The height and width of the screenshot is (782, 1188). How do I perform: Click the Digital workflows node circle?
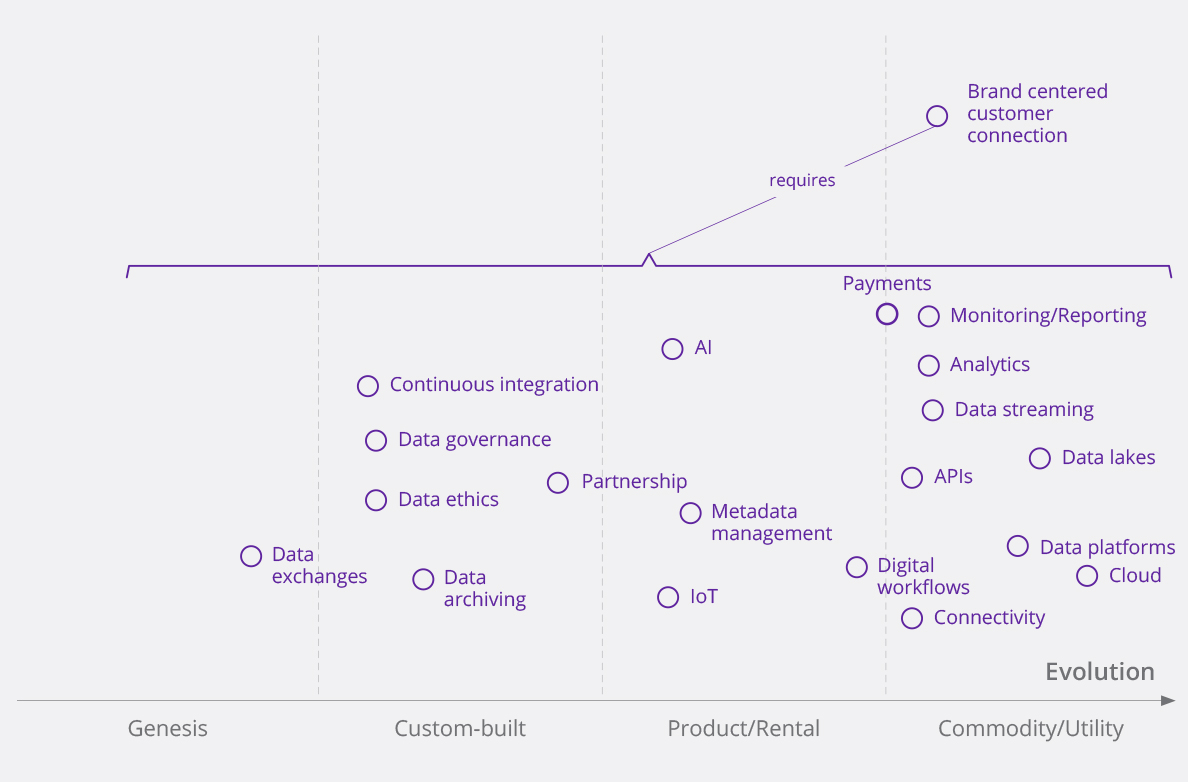pos(857,567)
